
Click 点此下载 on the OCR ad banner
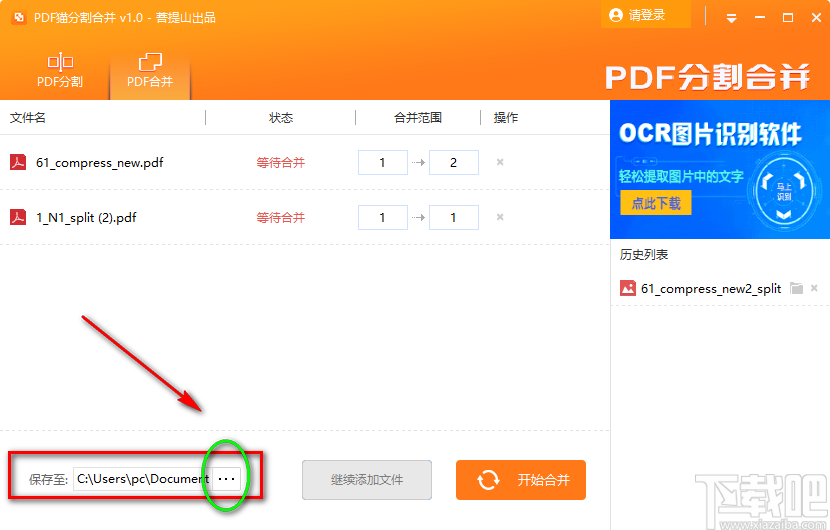656,203
